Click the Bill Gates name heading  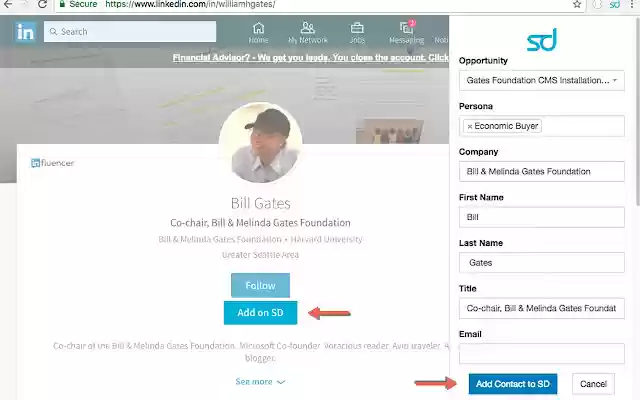coord(260,203)
